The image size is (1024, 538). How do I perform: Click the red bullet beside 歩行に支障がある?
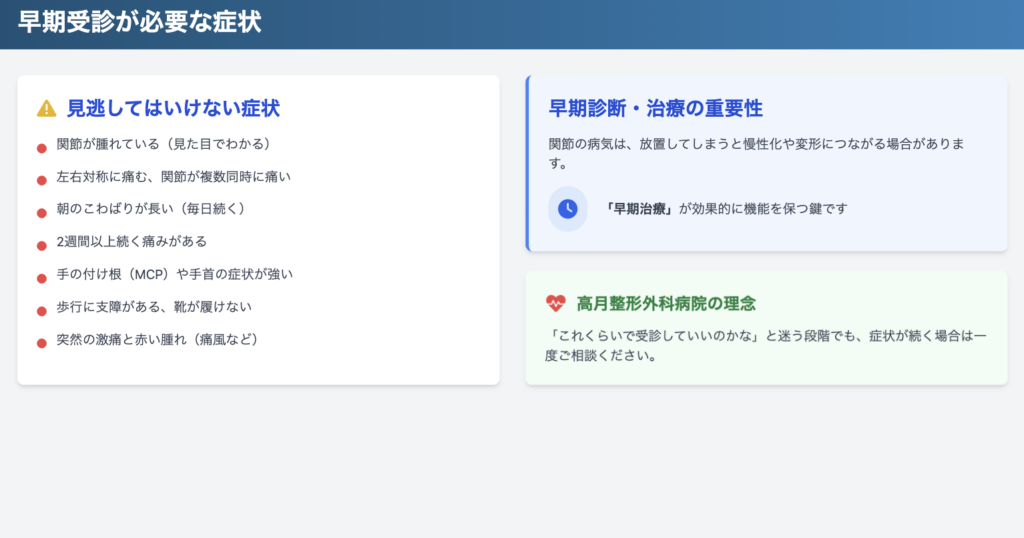42,310
